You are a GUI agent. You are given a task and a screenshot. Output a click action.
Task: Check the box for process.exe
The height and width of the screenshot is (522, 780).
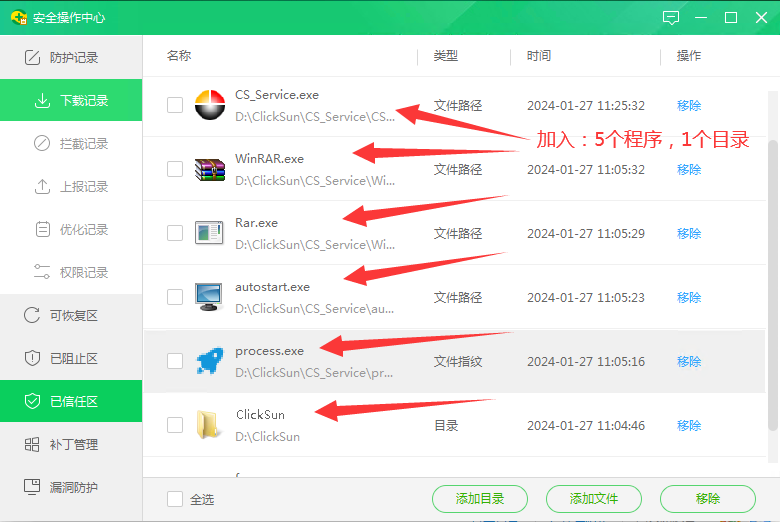(175, 361)
